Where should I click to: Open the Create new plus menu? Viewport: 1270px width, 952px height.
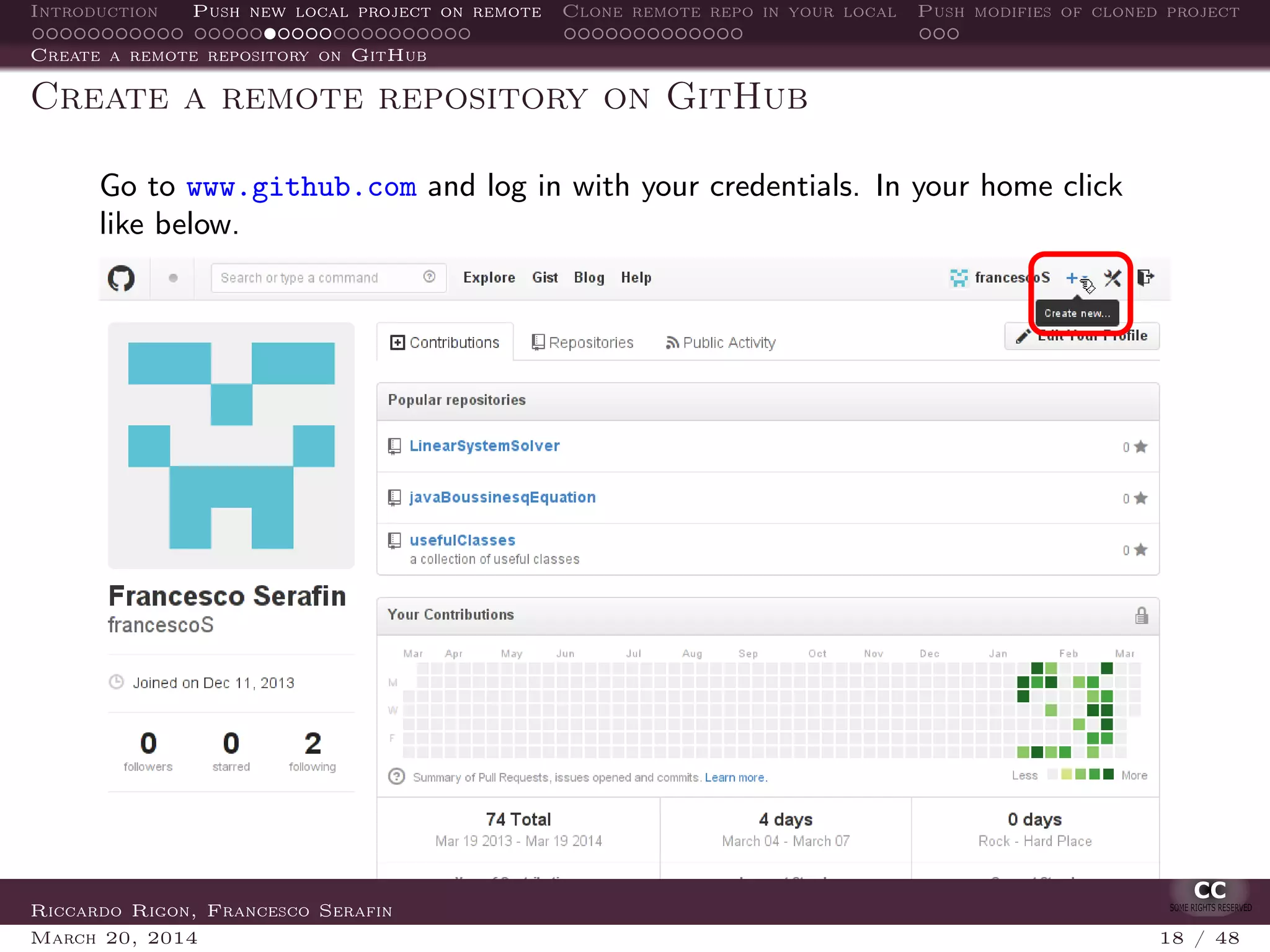(1076, 278)
